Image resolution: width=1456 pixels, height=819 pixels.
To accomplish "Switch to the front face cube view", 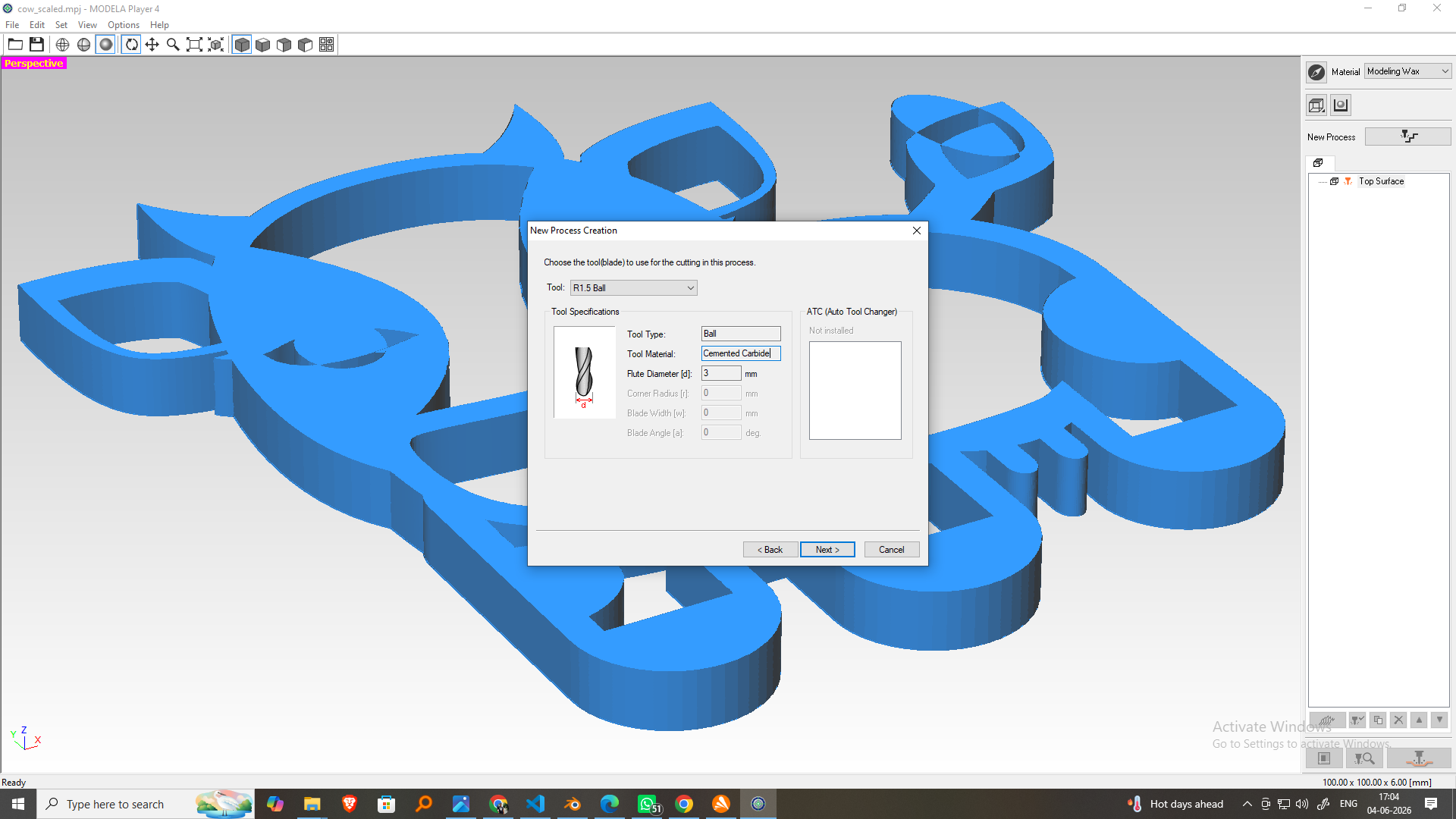I will click(x=284, y=45).
